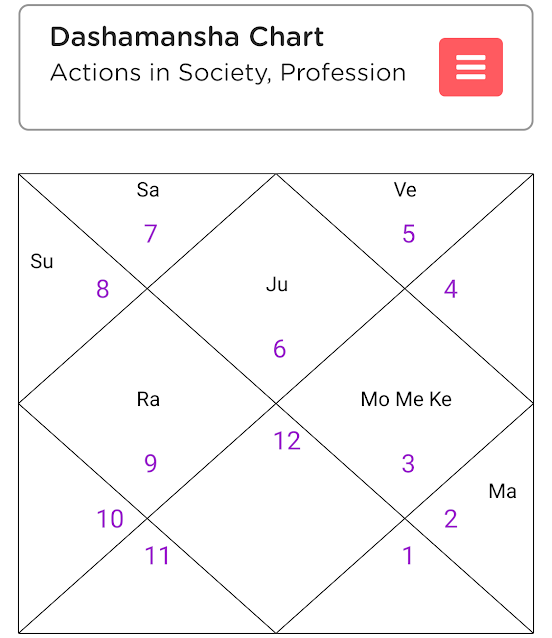
Task: Tap the Mo Me Ke planet group
Action: point(406,399)
